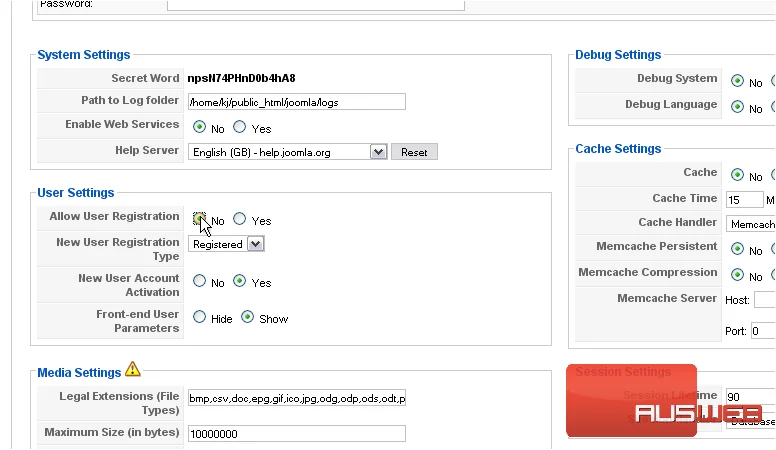The width and height of the screenshot is (776, 450).
Task: Reset the Help Server list
Action: pos(414,152)
